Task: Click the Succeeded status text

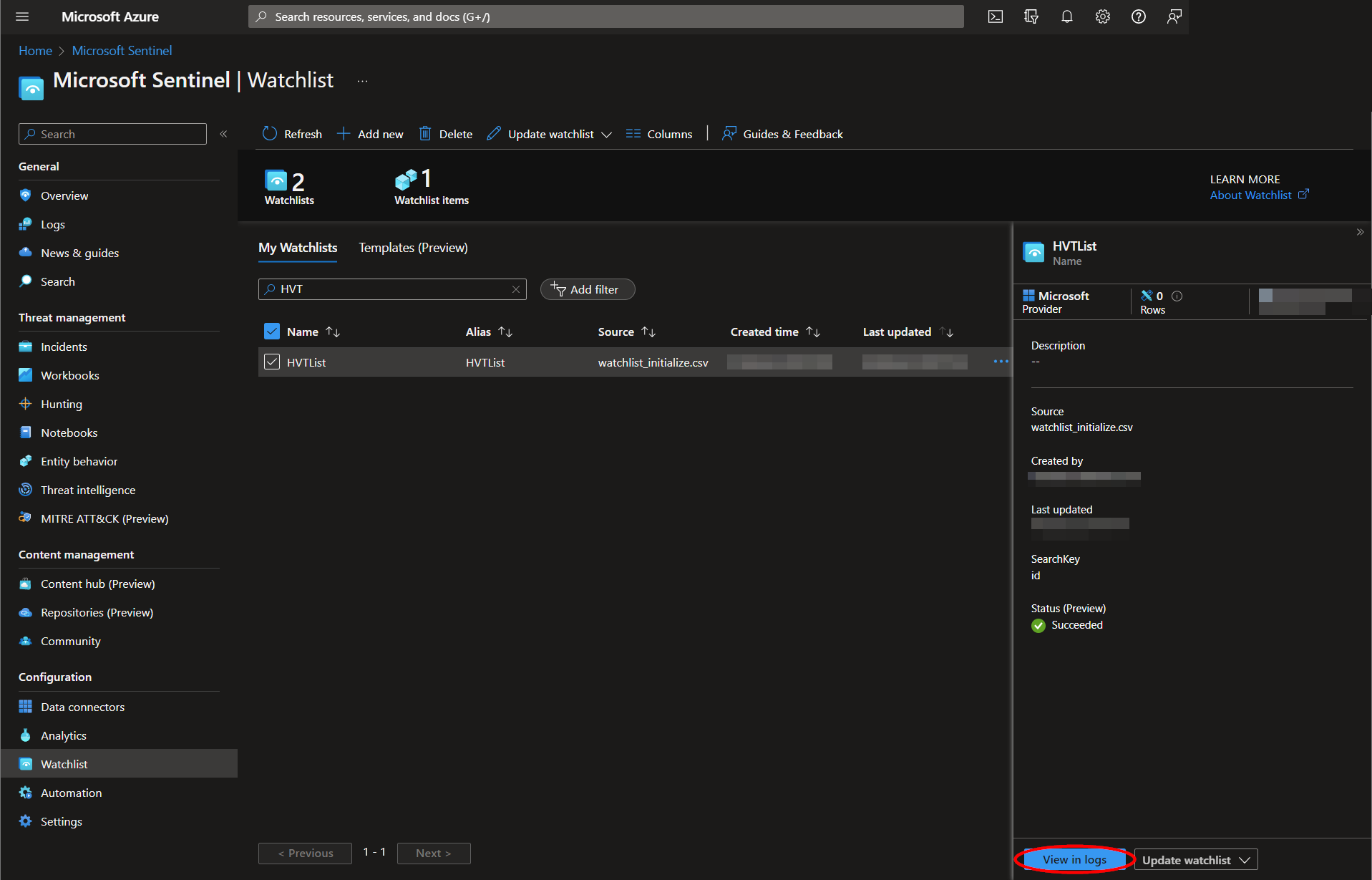Action: tap(1076, 625)
